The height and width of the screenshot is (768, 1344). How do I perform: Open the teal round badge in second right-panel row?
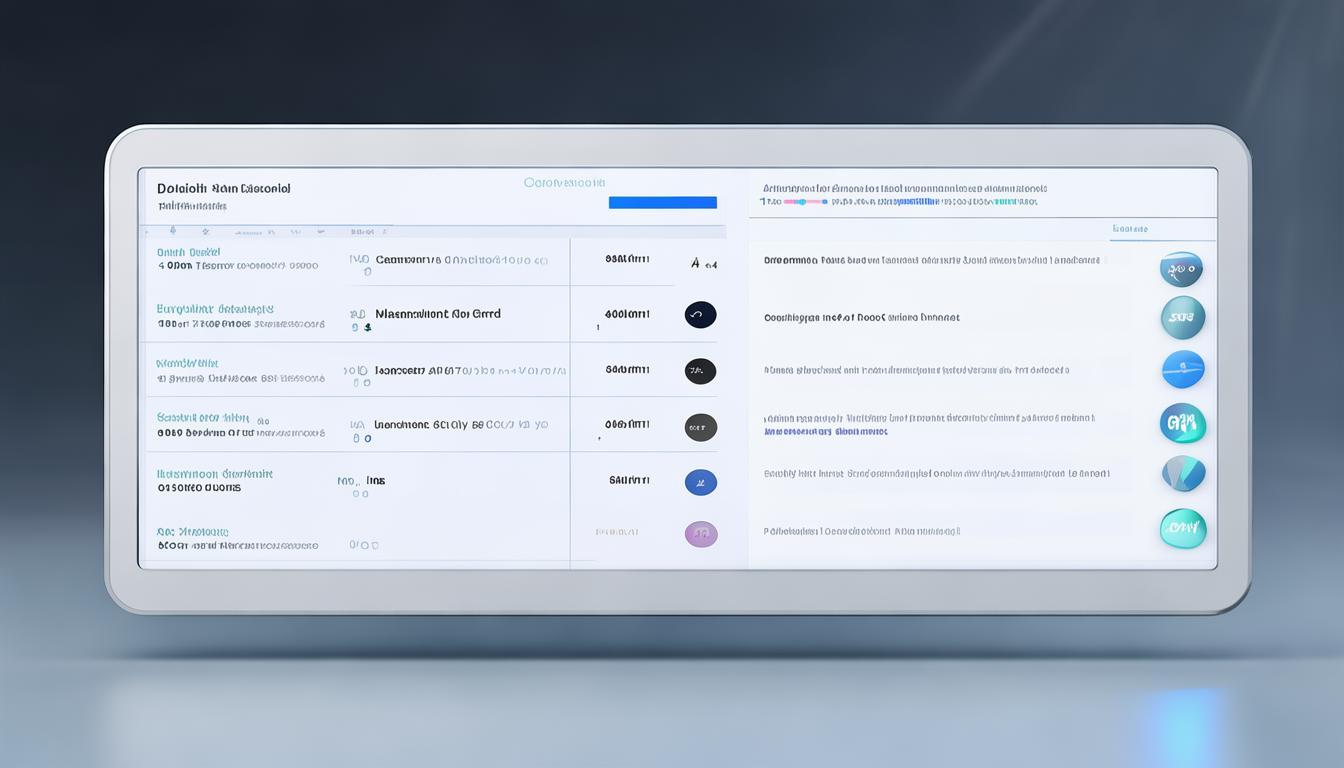(1182, 317)
